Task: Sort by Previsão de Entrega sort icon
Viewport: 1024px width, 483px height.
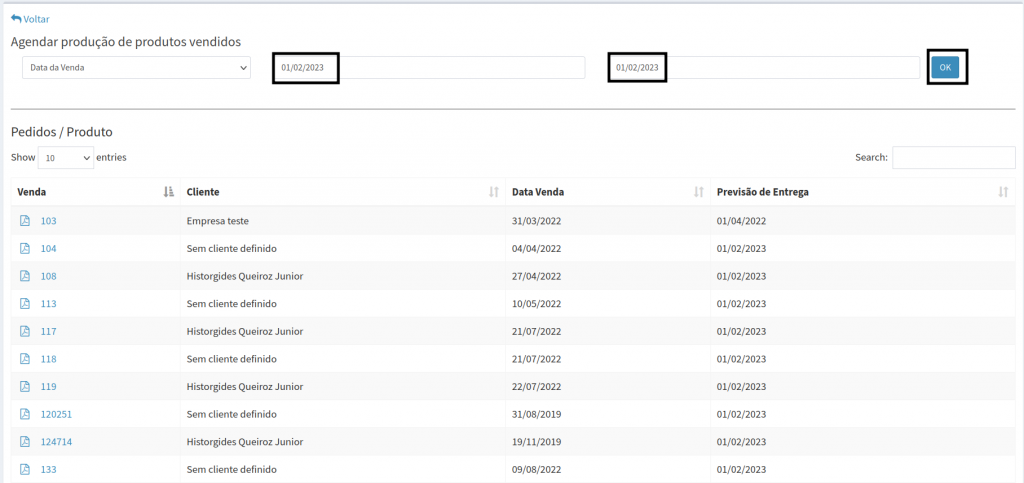Action: pyautogui.click(x=1003, y=192)
